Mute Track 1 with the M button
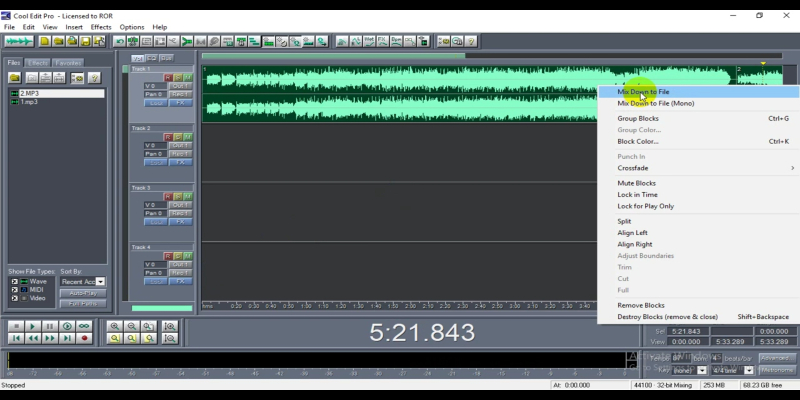This screenshot has width=800, height=400. tap(187, 77)
